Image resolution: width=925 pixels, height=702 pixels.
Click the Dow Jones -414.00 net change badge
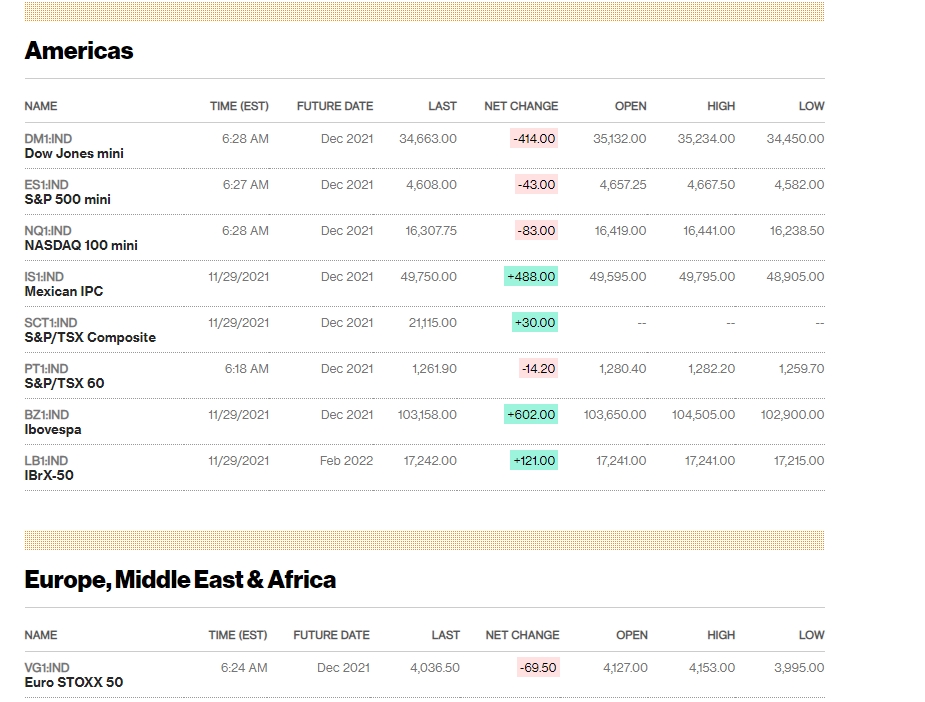534,139
